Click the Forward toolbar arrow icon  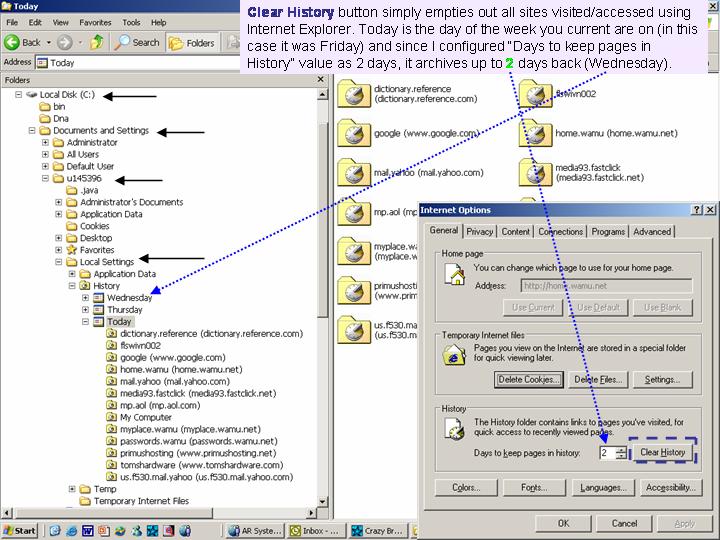pyautogui.click(x=65, y=43)
